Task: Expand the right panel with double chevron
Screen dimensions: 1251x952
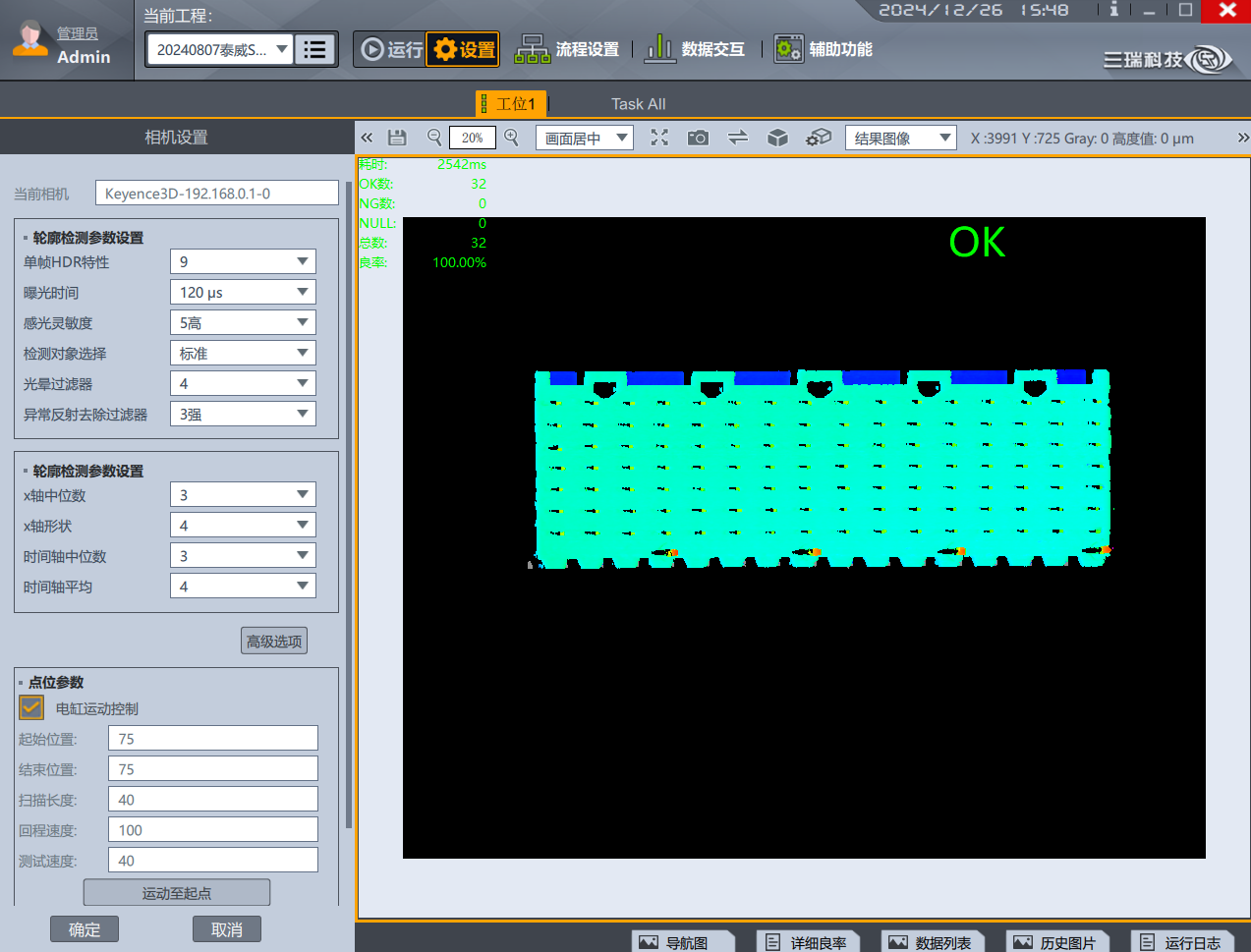Action: (x=1242, y=139)
